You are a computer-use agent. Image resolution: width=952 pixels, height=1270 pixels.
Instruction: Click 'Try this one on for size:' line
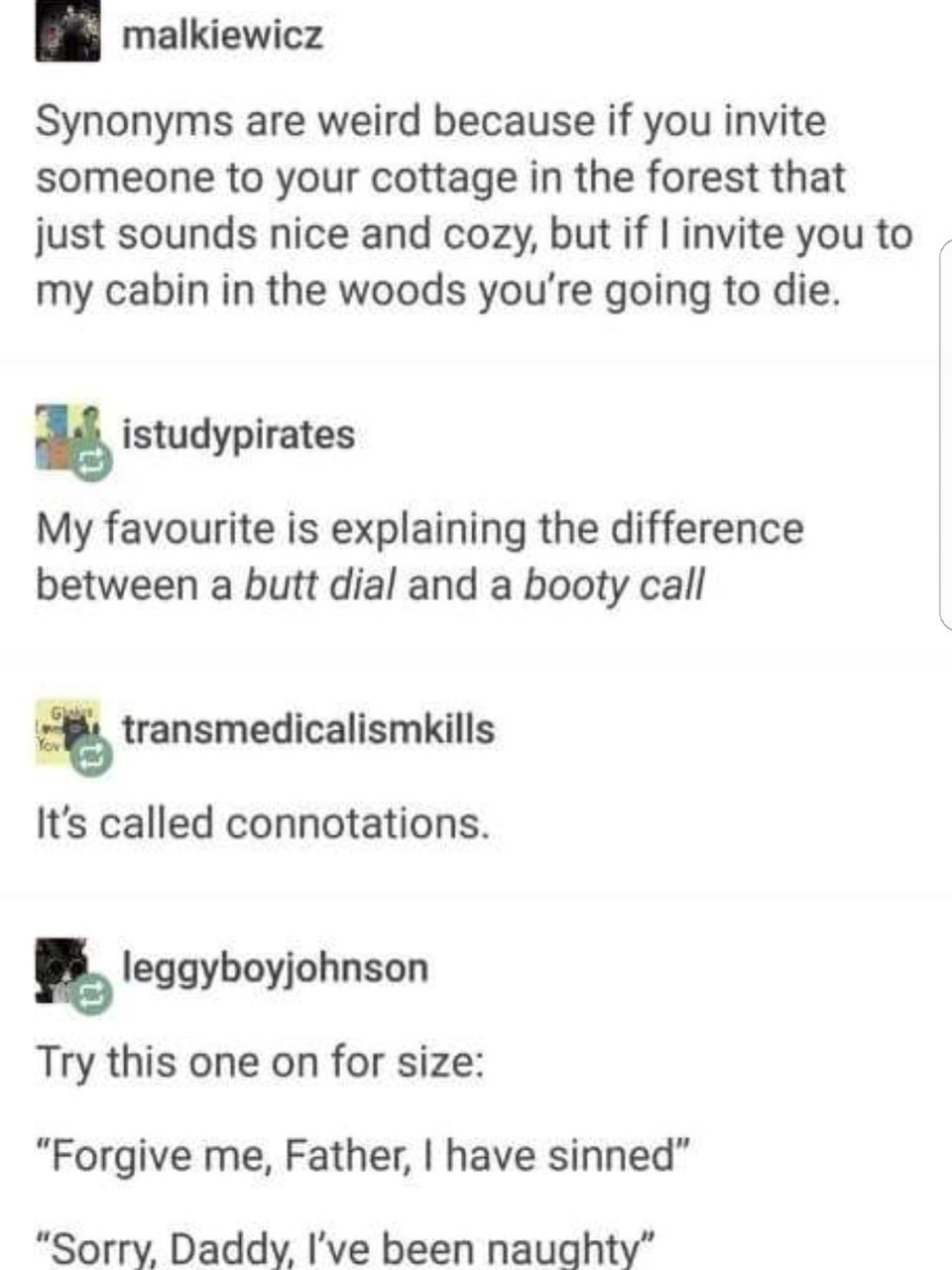261,1062
